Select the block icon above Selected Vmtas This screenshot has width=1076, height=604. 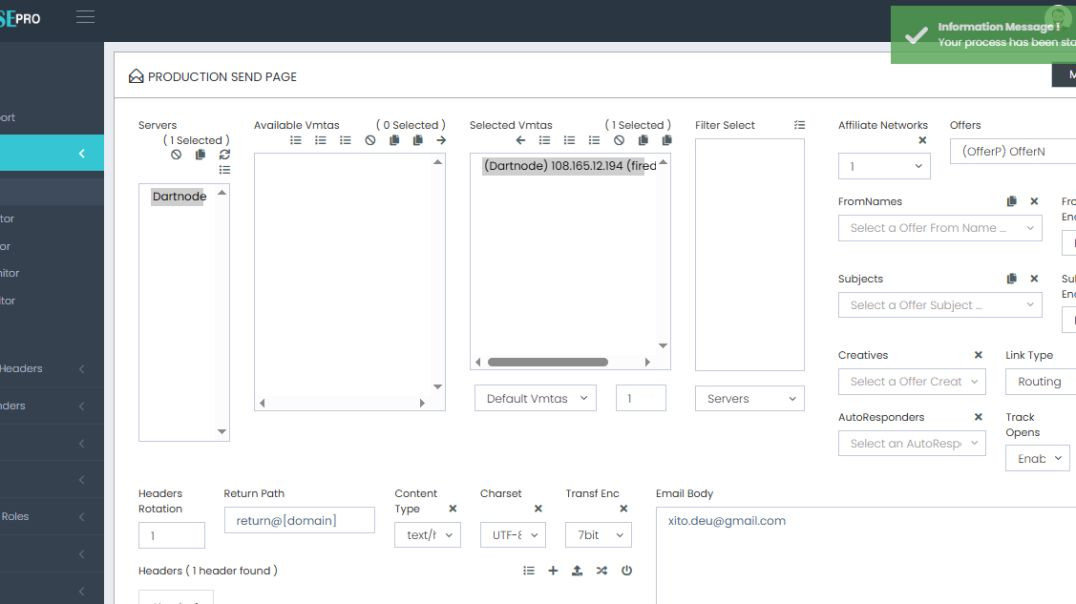618,140
